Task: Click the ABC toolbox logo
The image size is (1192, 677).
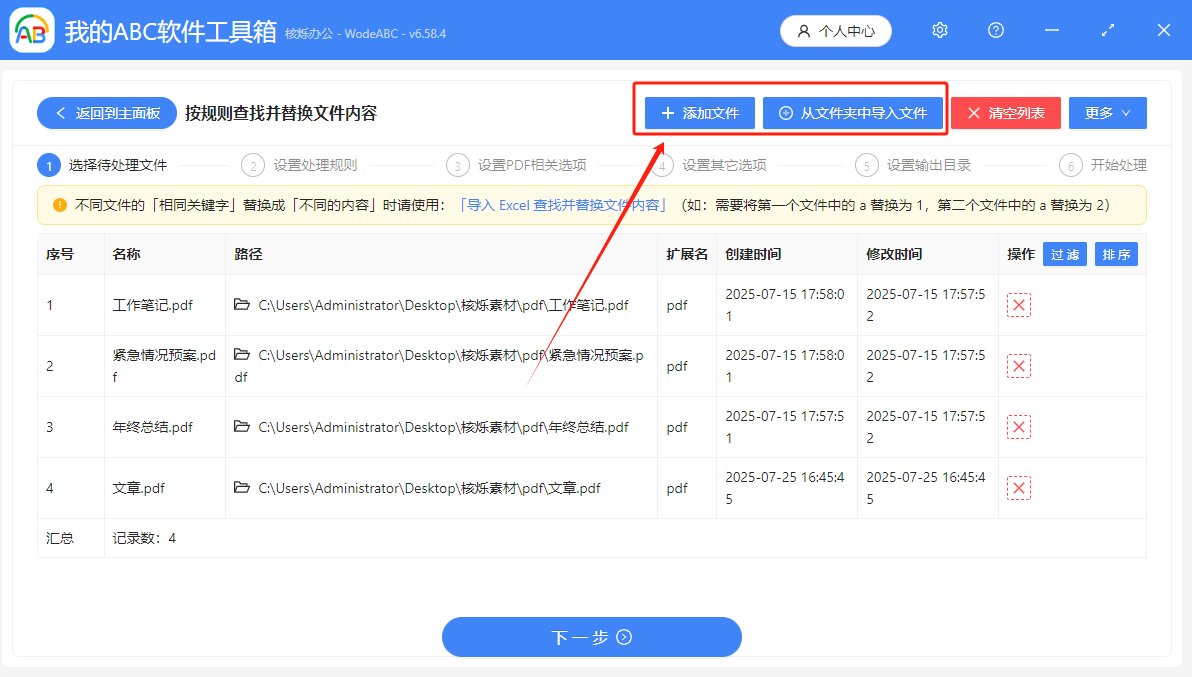Action: click(x=31, y=30)
